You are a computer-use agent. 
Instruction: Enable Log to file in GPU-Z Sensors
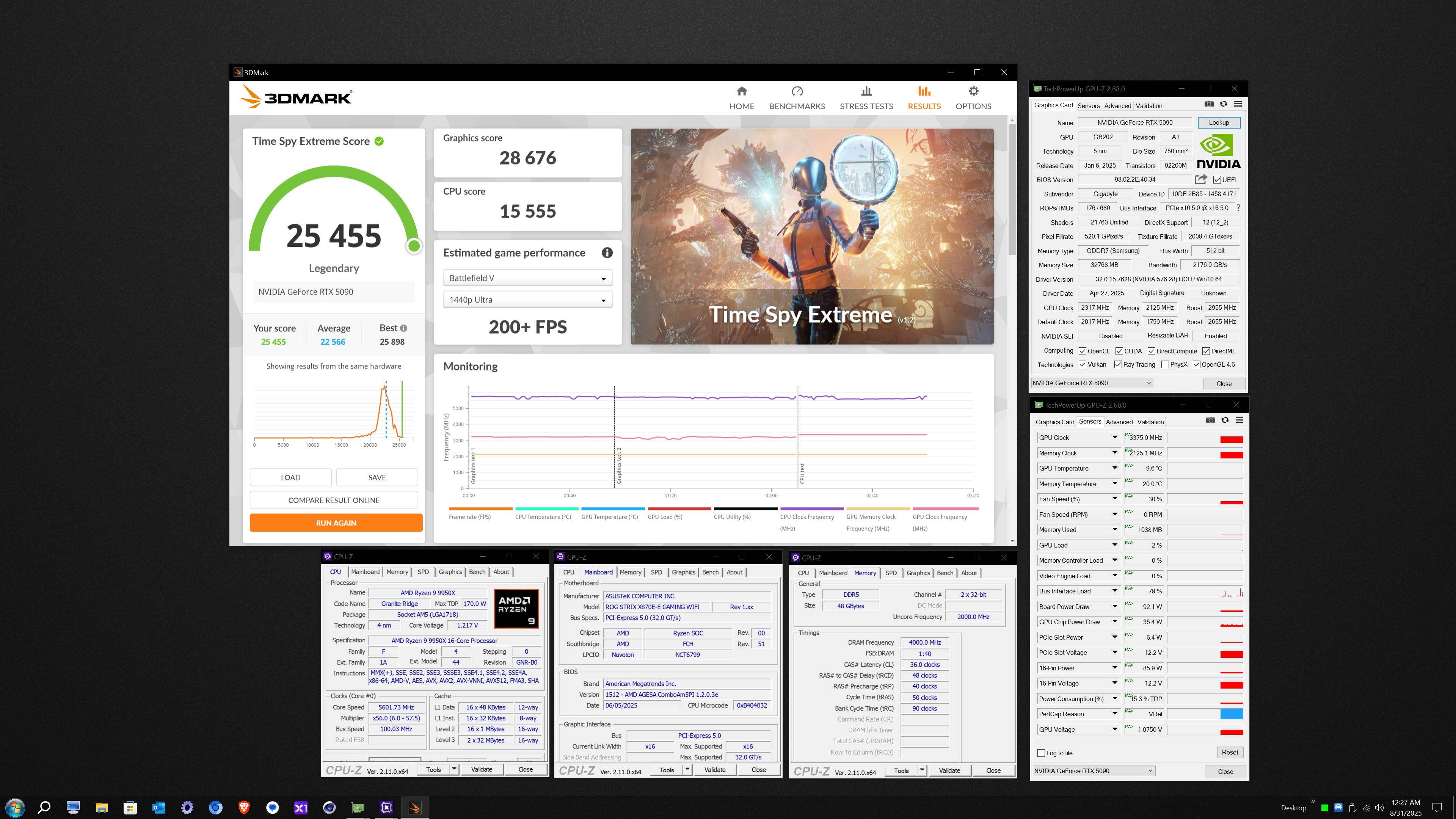tap(1041, 753)
